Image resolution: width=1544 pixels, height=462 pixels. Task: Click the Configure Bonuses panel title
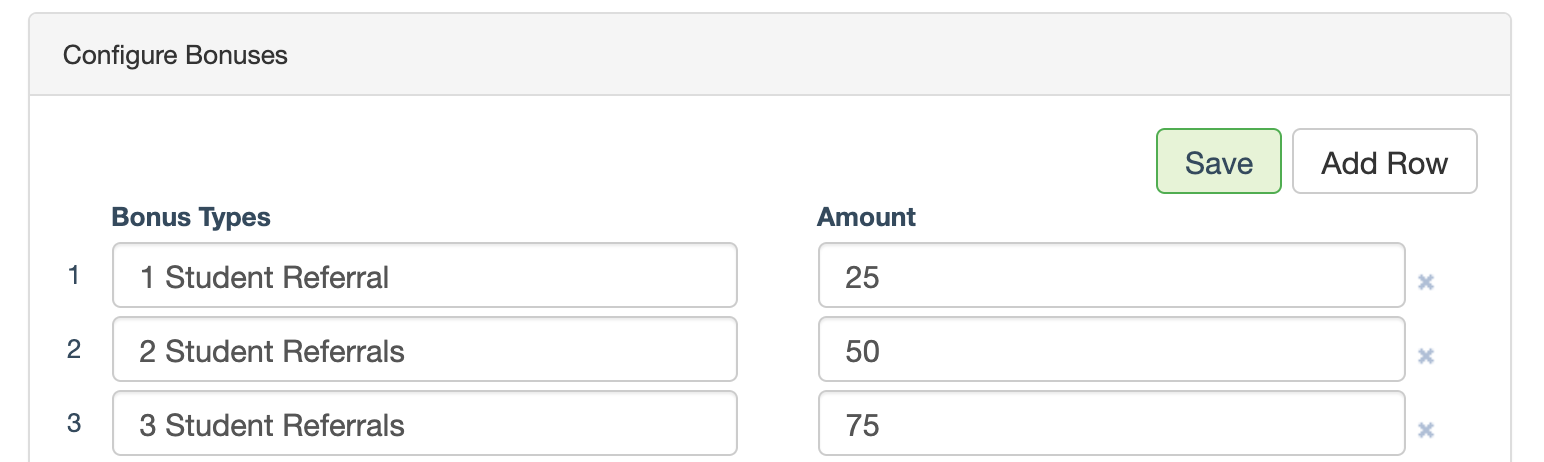click(175, 55)
